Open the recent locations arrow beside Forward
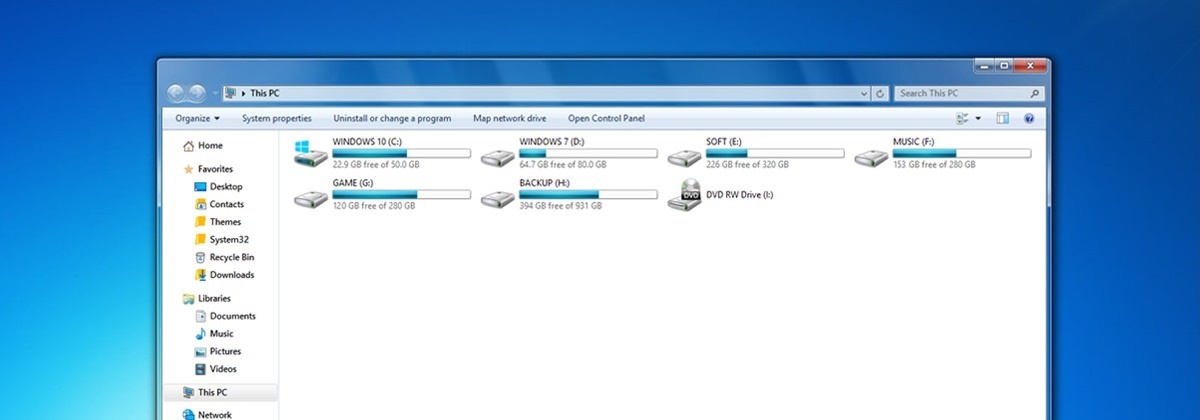Image resolution: width=1200 pixels, height=420 pixels. click(x=215, y=93)
